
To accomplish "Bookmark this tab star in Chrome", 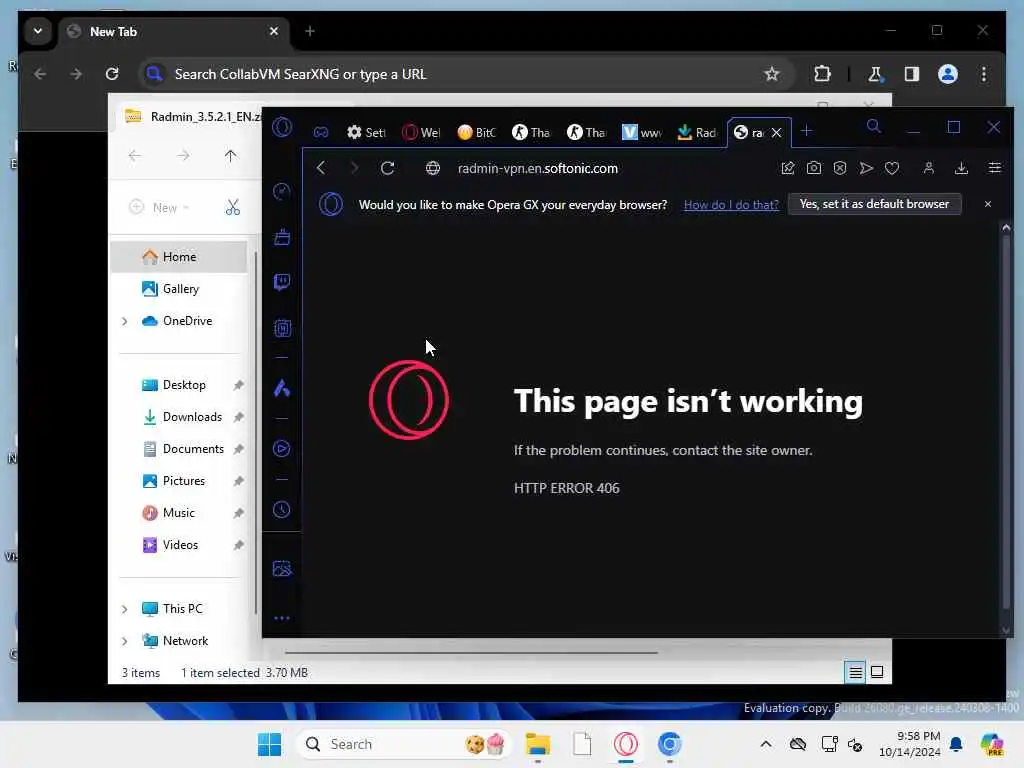I will [x=772, y=74].
